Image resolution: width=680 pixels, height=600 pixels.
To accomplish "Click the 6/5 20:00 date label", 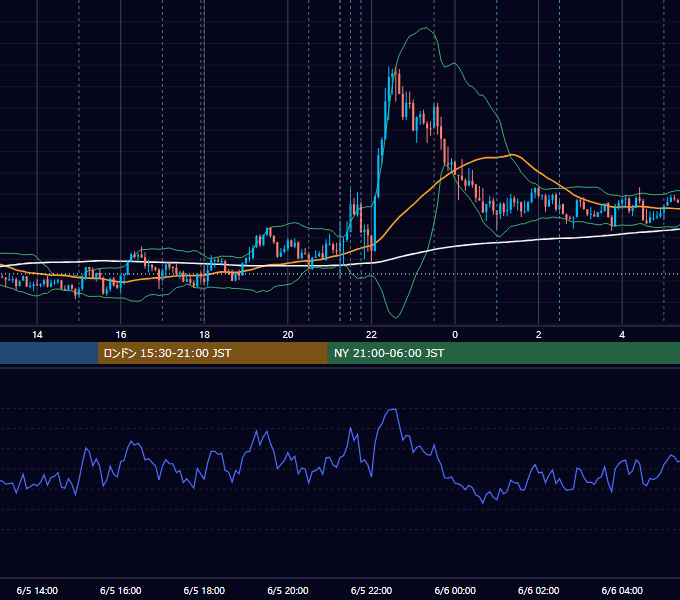I will (x=288, y=590).
